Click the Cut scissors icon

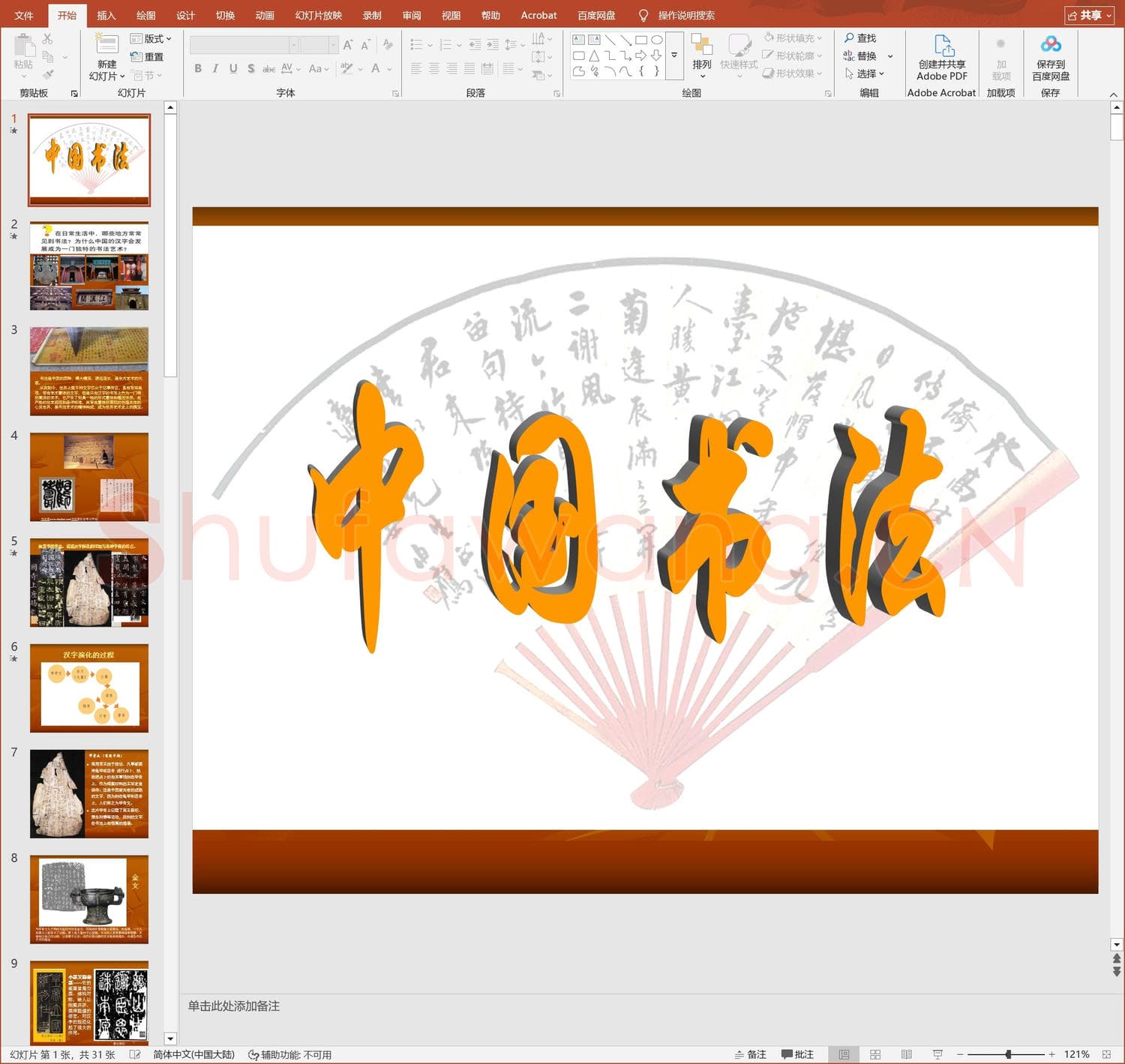[48, 39]
